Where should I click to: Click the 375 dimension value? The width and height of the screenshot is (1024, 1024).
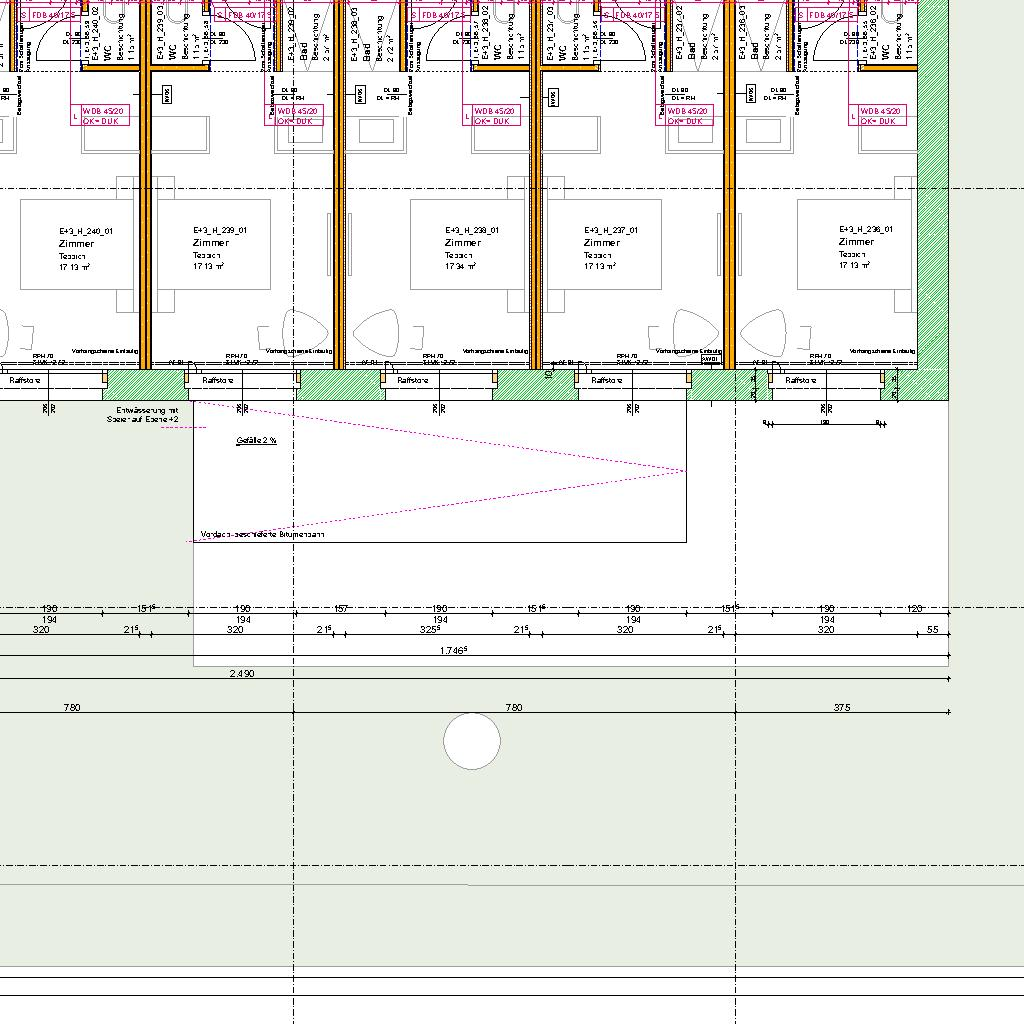click(x=841, y=708)
